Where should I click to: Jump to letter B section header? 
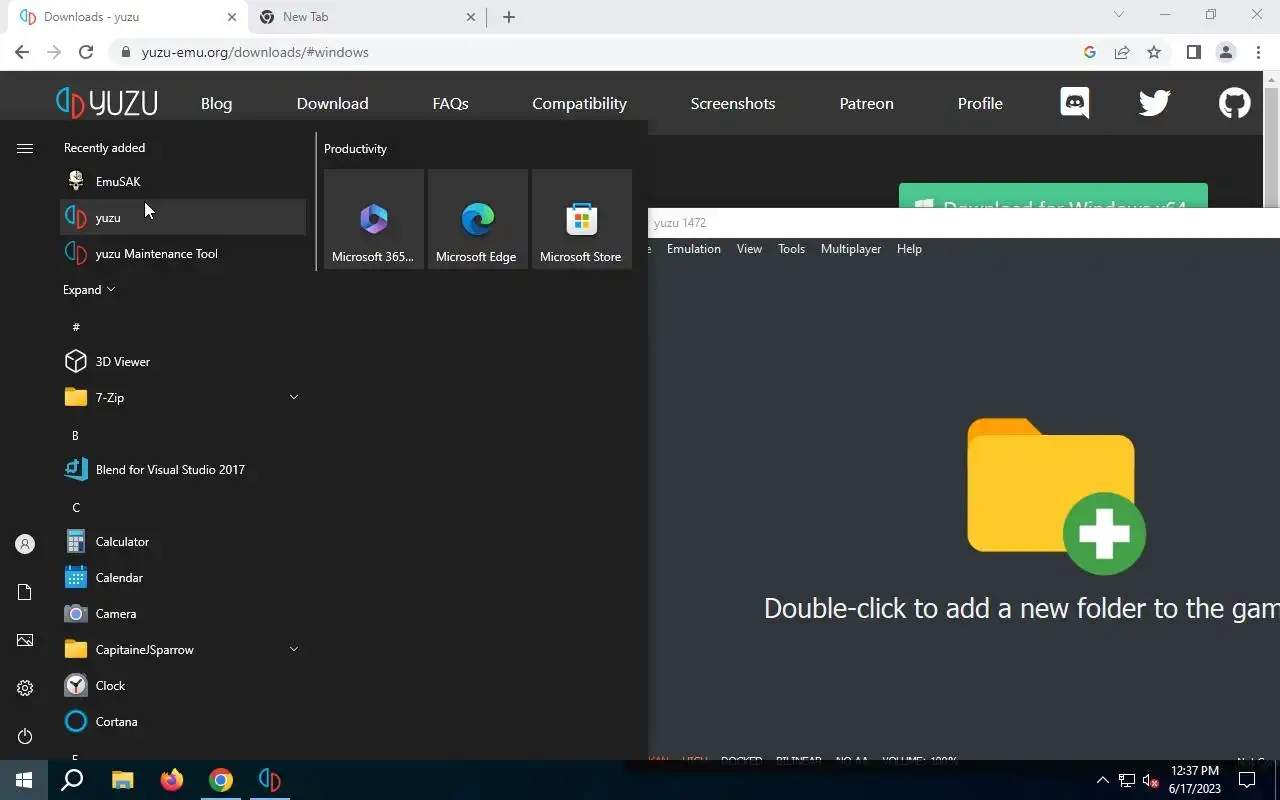(x=75, y=435)
